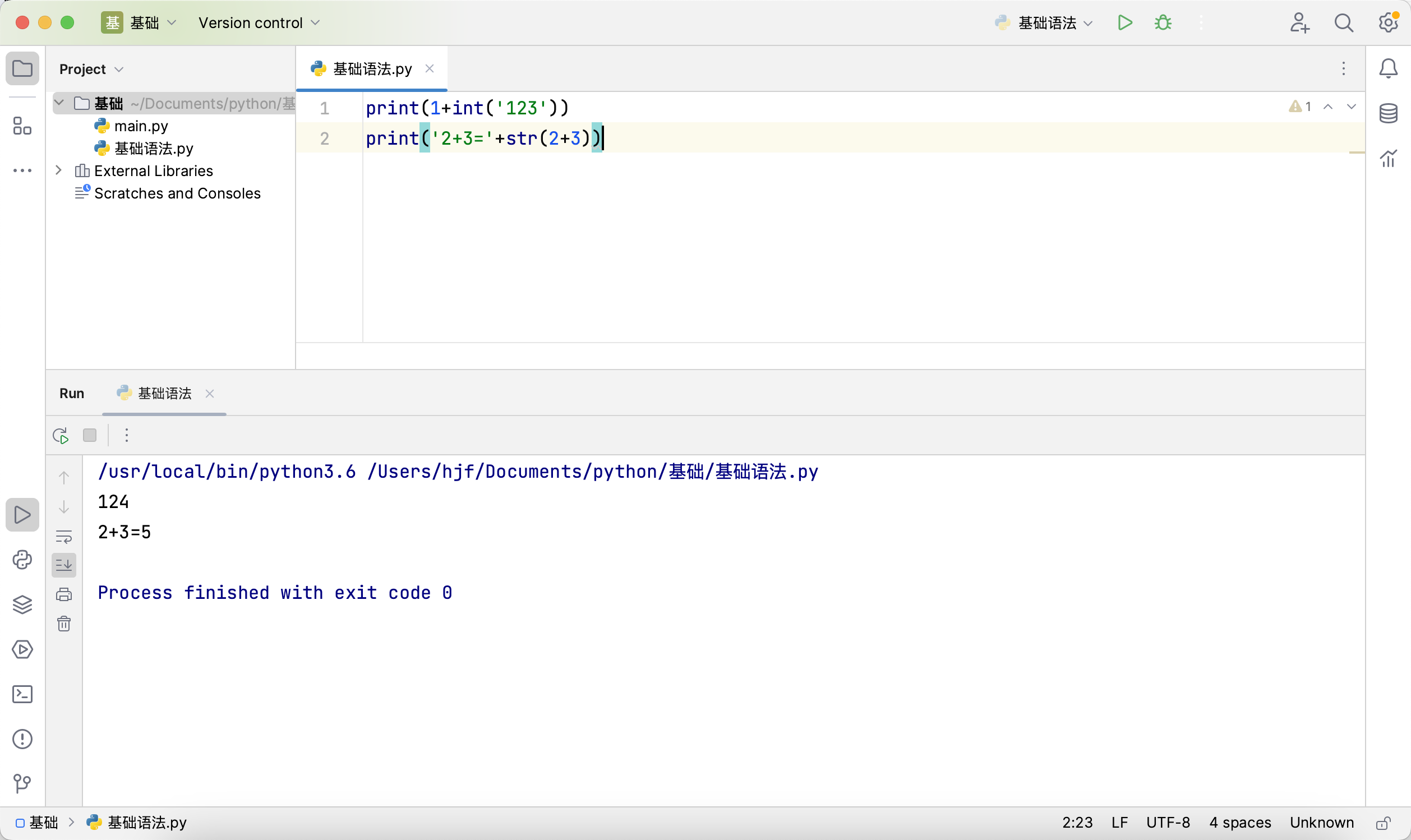Toggle scroll to end in Run console
This screenshot has width=1411, height=840.
(x=64, y=565)
